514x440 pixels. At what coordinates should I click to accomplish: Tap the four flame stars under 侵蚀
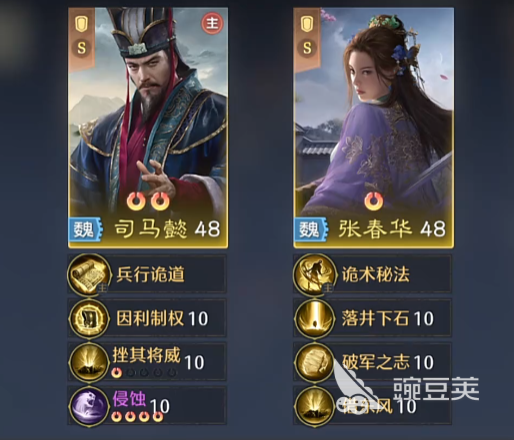coord(137,416)
